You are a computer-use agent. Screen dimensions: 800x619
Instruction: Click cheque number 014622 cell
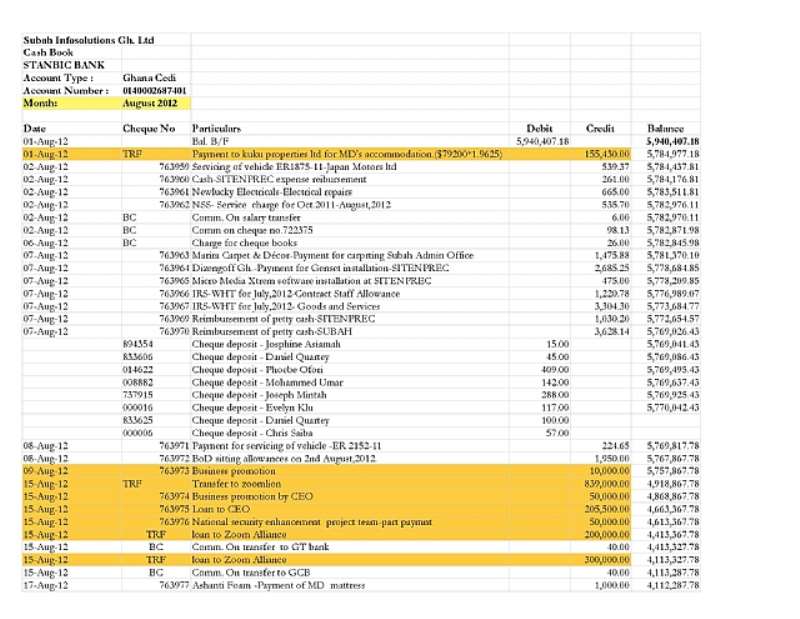click(138, 369)
